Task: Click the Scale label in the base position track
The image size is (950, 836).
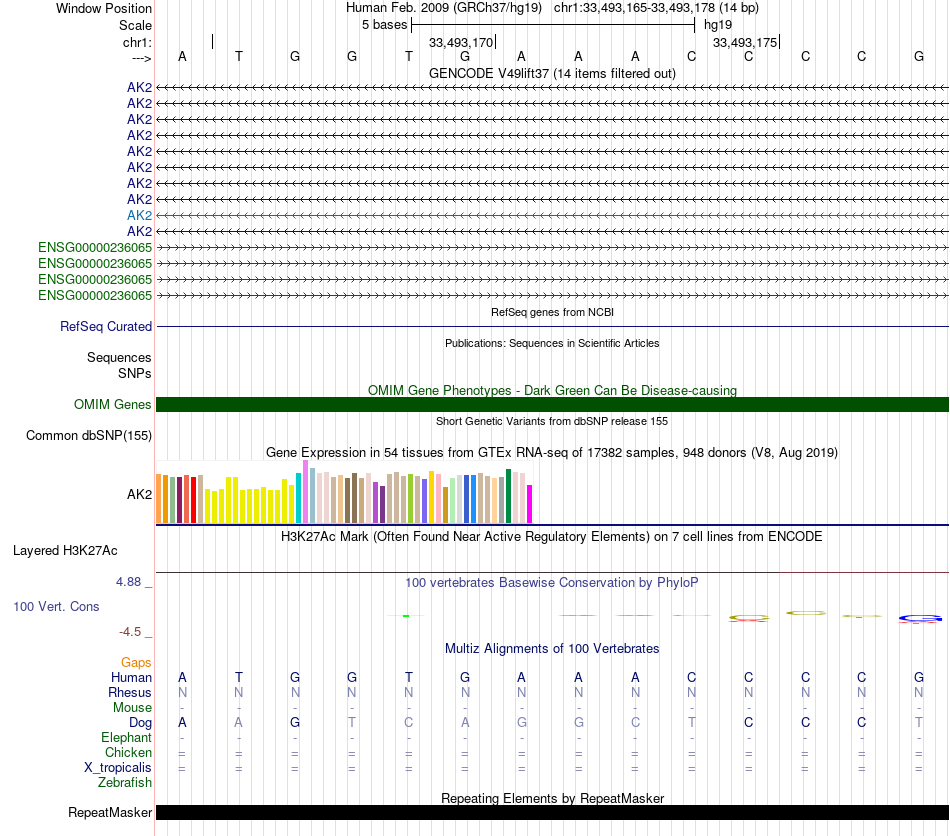Action: point(135,25)
